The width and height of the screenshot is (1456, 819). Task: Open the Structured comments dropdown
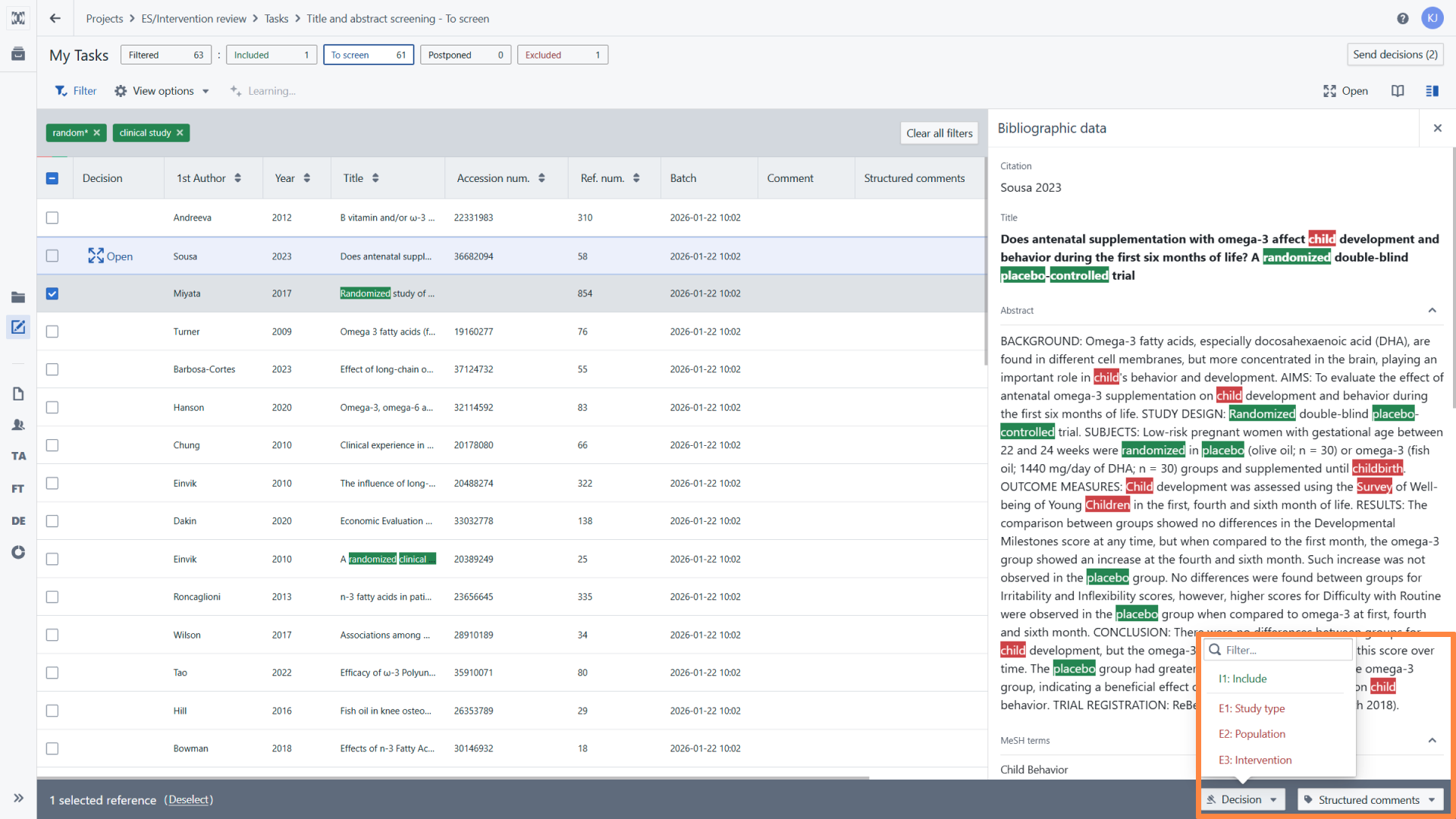(x=1370, y=799)
